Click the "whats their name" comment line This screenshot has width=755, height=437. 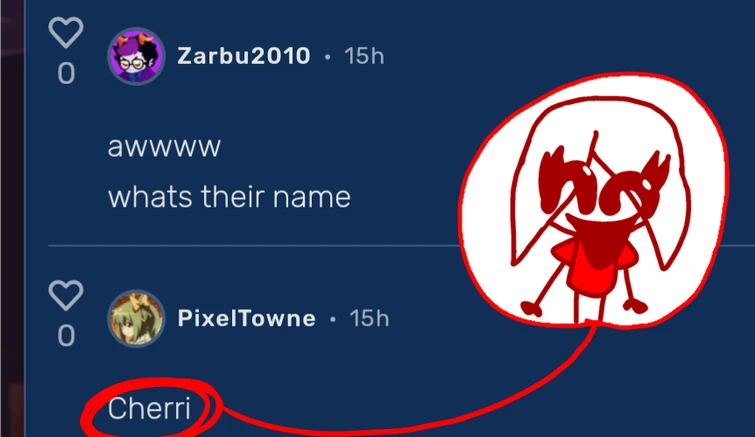[x=229, y=197]
